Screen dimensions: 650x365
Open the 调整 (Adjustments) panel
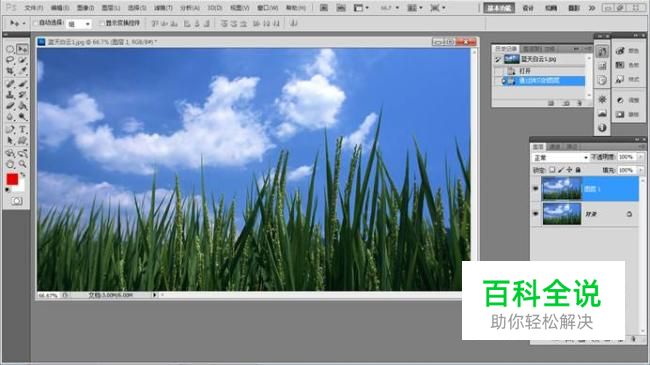(627, 100)
